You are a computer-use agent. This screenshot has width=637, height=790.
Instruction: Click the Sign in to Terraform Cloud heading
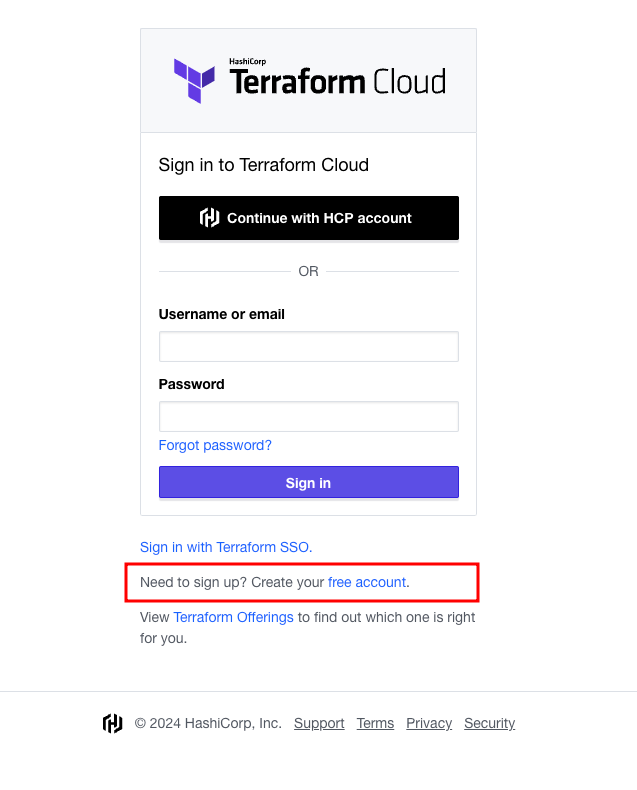(263, 165)
